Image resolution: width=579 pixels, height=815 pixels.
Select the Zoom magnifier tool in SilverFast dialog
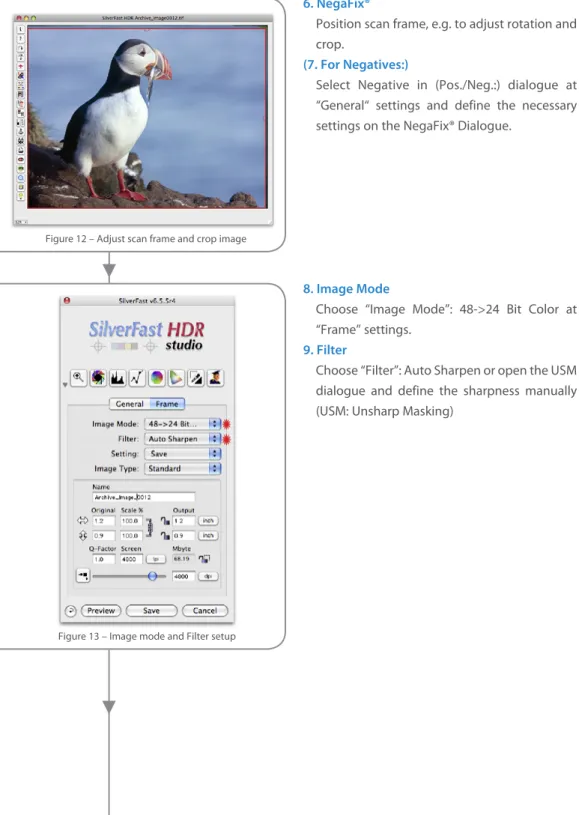(78, 378)
